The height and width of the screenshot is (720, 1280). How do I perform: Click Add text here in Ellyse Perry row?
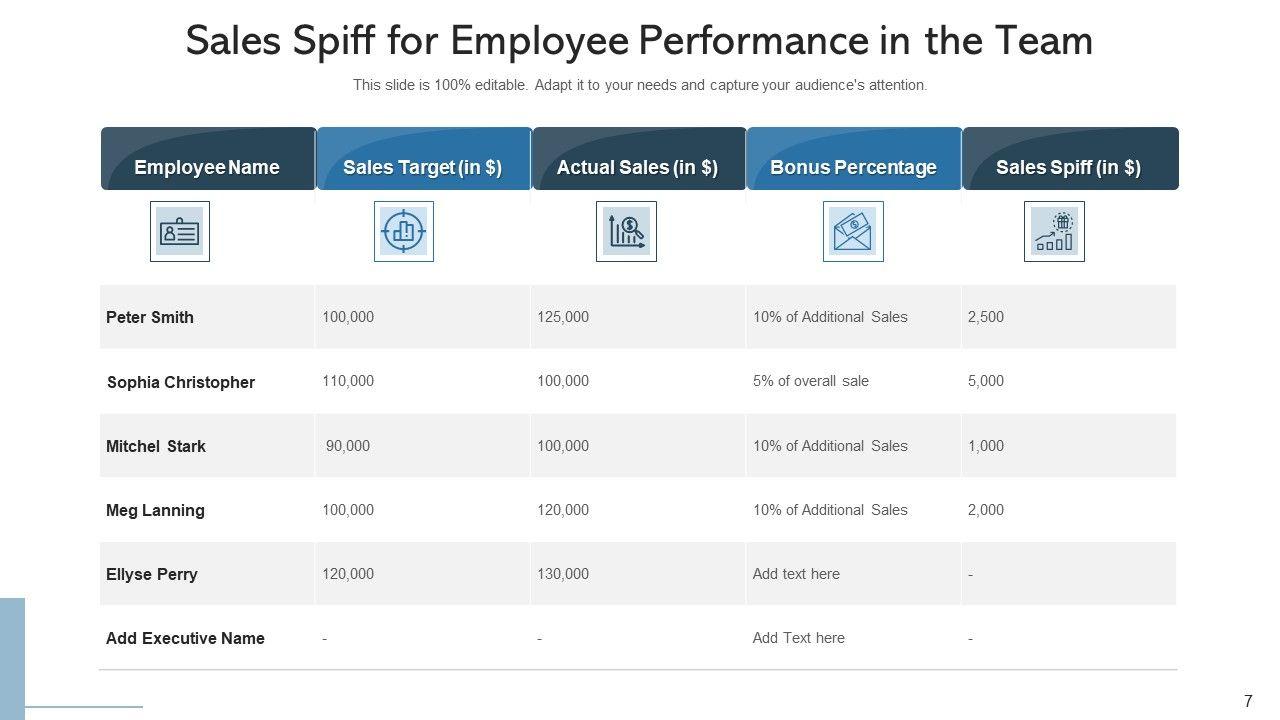click(796, 574)
